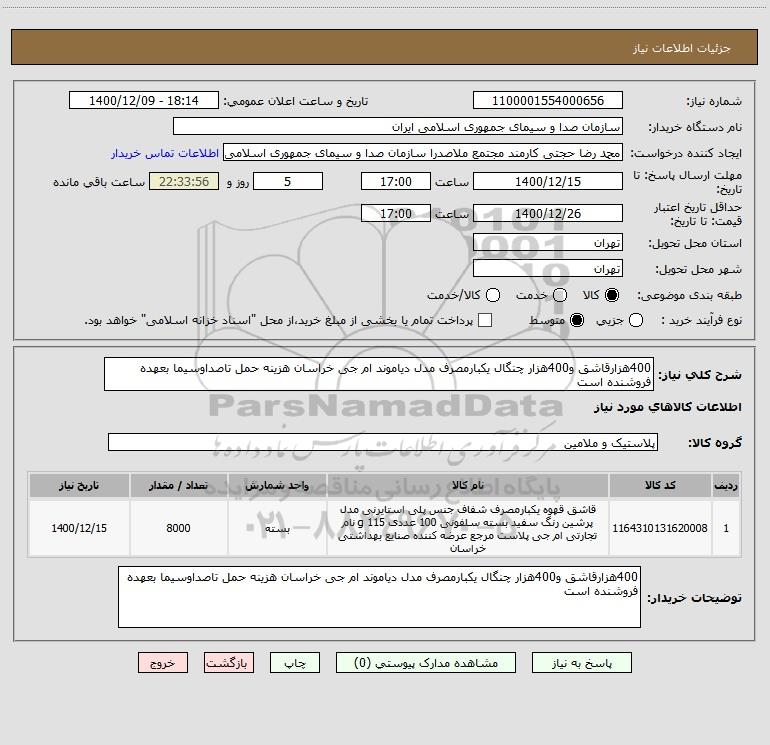The width and height of the screenshot is (770, 745).
Task: Click the توضیحات خریدار text area
Action: pos(379,597)
